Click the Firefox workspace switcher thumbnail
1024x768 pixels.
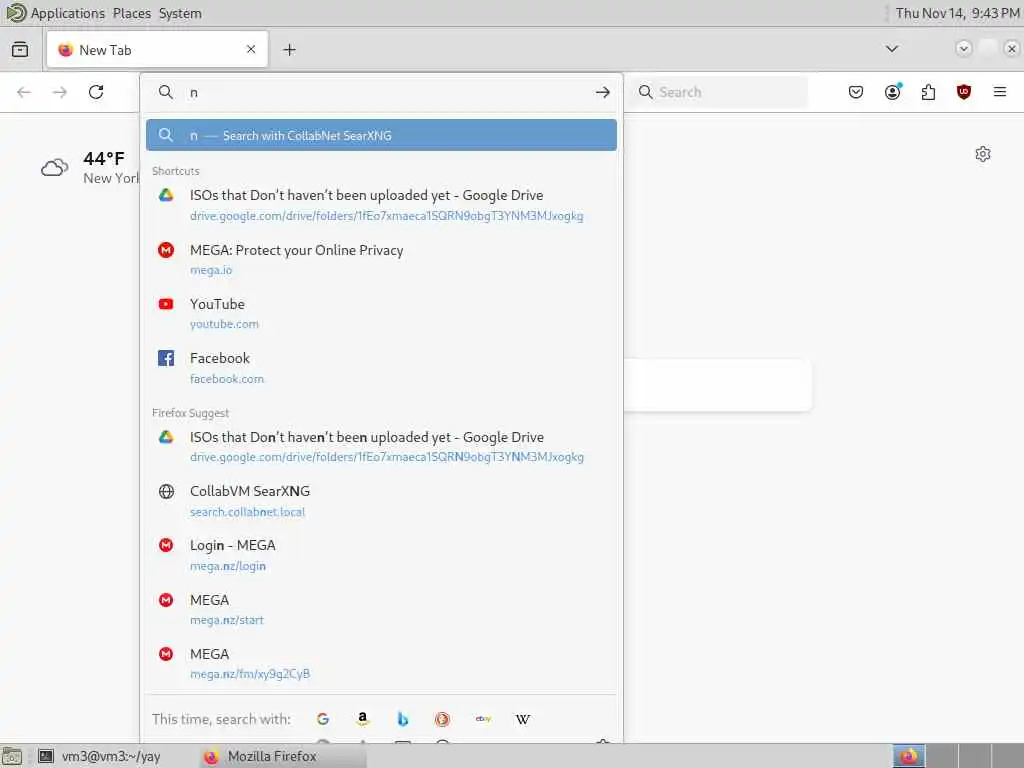909,756
